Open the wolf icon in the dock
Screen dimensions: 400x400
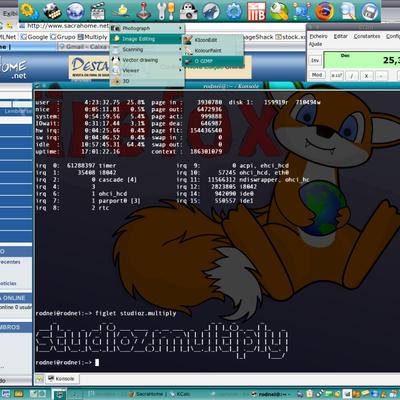(x=211, y=11)
